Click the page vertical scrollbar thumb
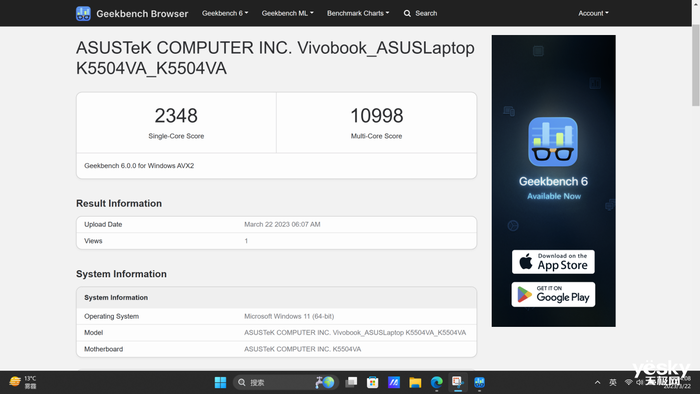This screenshot has width=700, height=394. coord(696,65)
